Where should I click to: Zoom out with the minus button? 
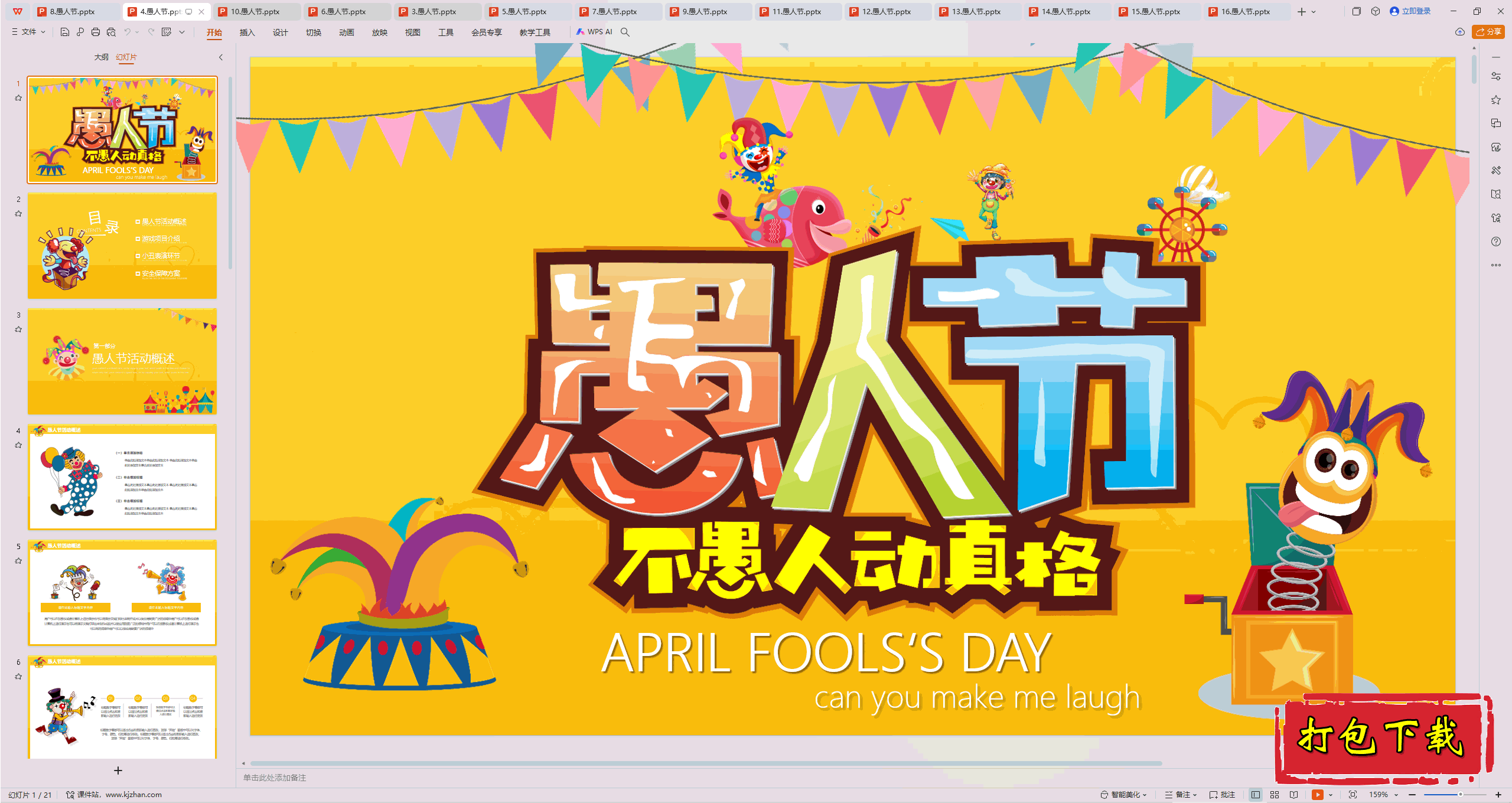tap(1412, 795)
